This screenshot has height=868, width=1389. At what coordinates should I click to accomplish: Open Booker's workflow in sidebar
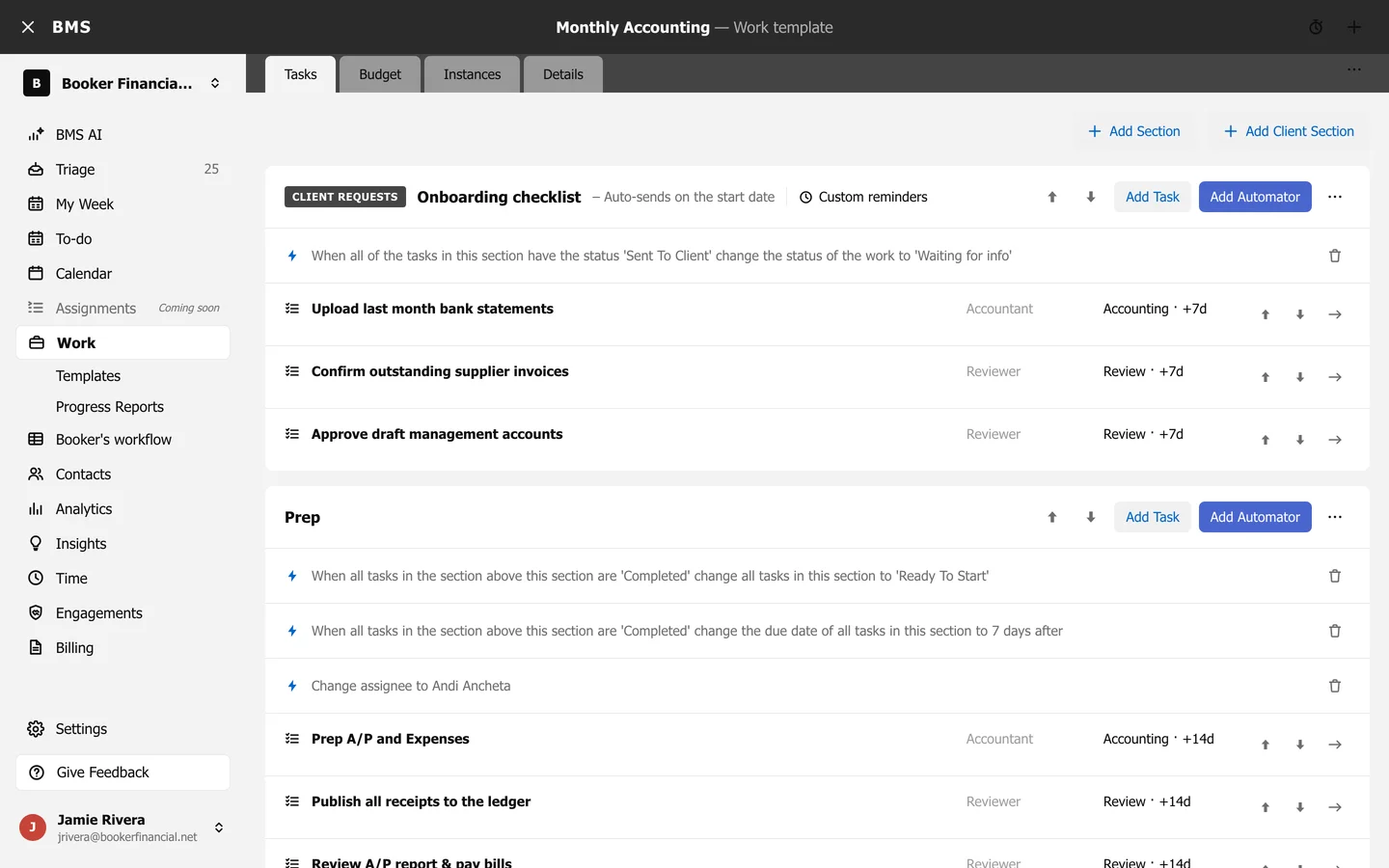[x=123, y=440]
